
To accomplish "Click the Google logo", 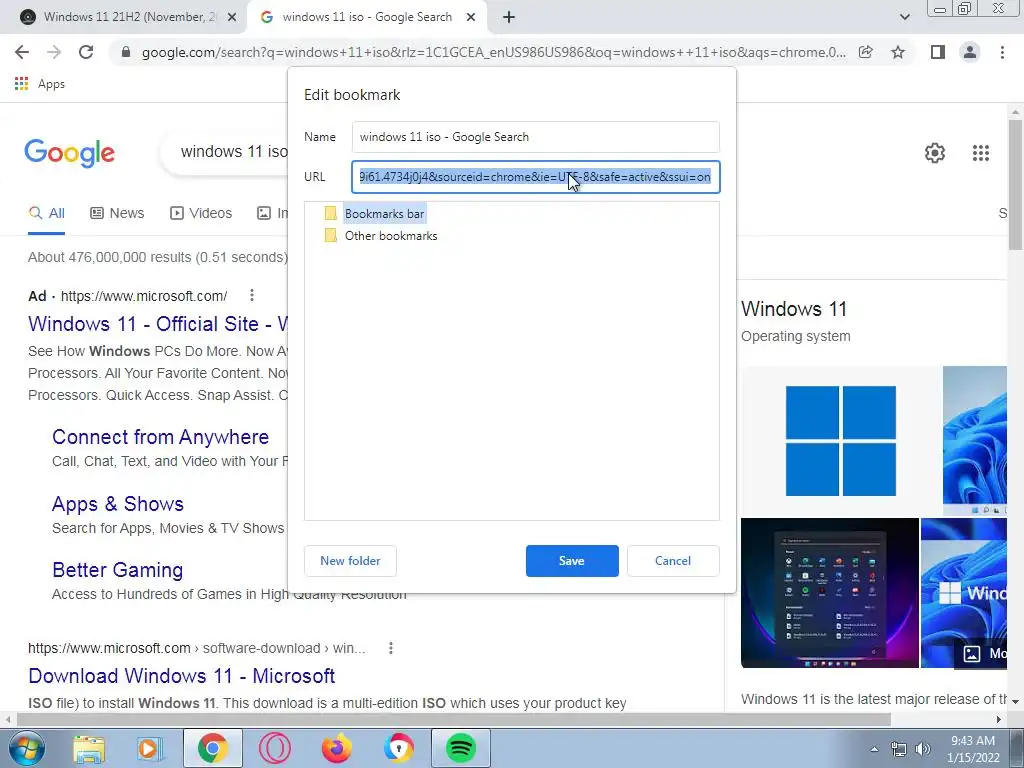I will [69, 153].
